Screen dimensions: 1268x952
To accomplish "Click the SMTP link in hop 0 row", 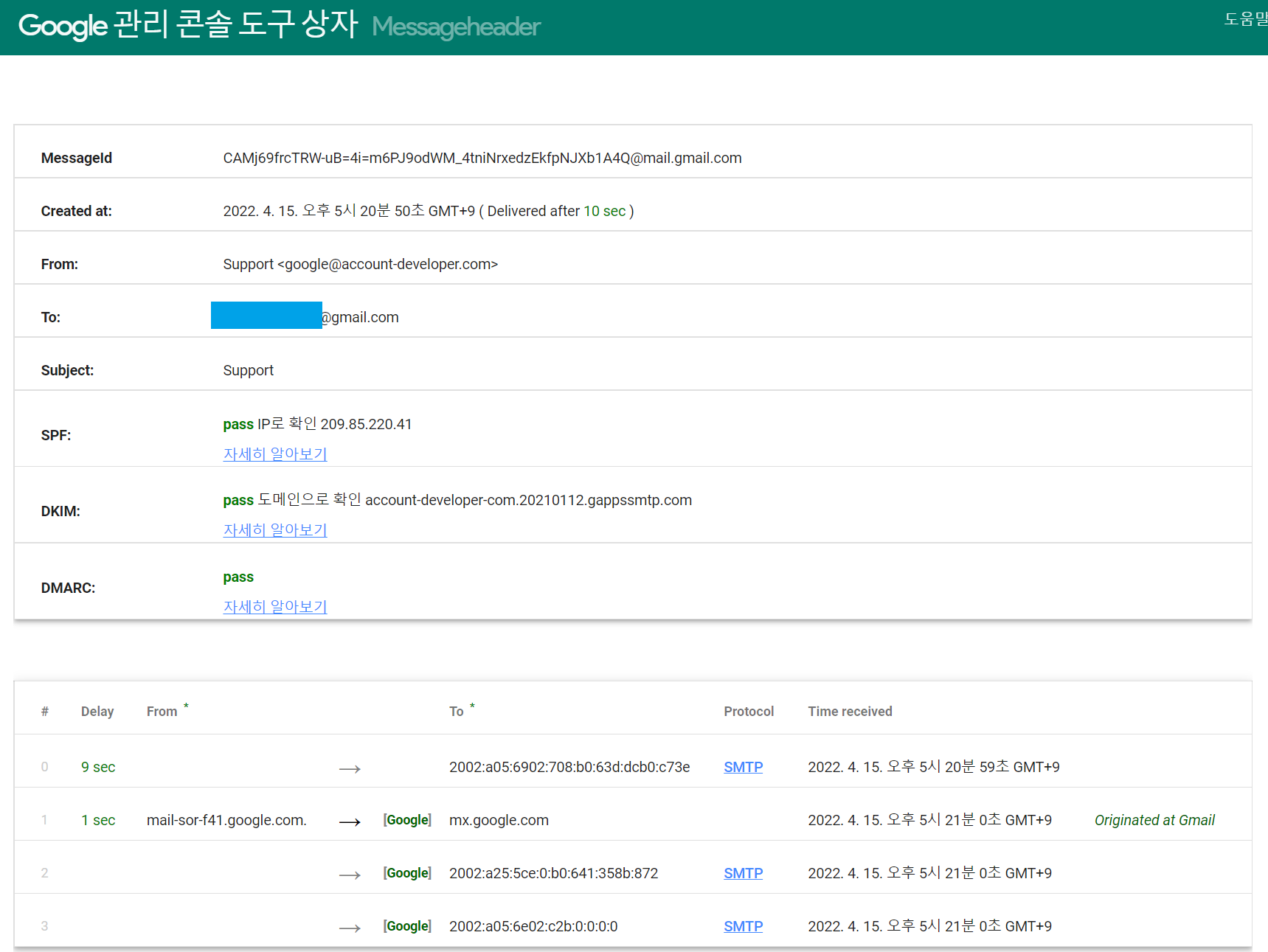I will [743, 767].
